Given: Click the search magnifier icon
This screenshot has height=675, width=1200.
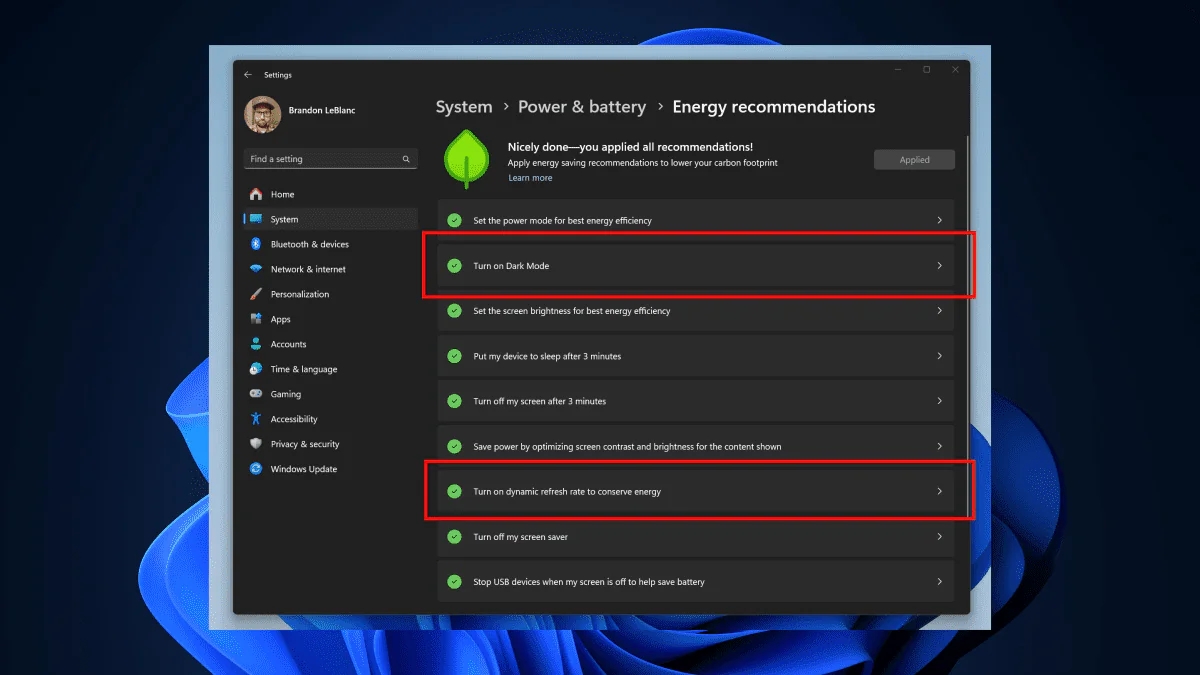Looking at the screenshot, I should point(406,159).
